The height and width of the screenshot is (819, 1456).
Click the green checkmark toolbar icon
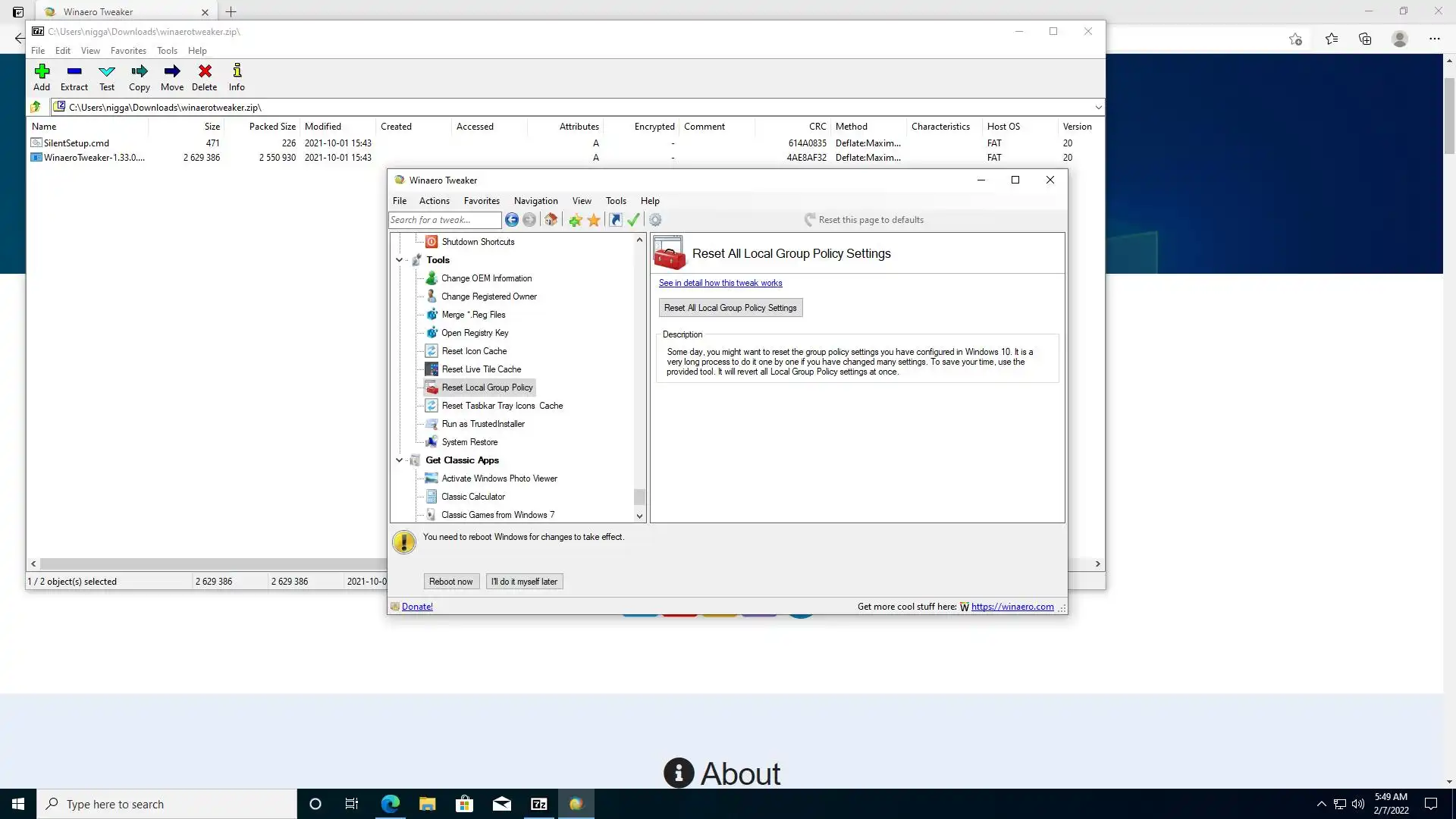click(x=634, y=220)
